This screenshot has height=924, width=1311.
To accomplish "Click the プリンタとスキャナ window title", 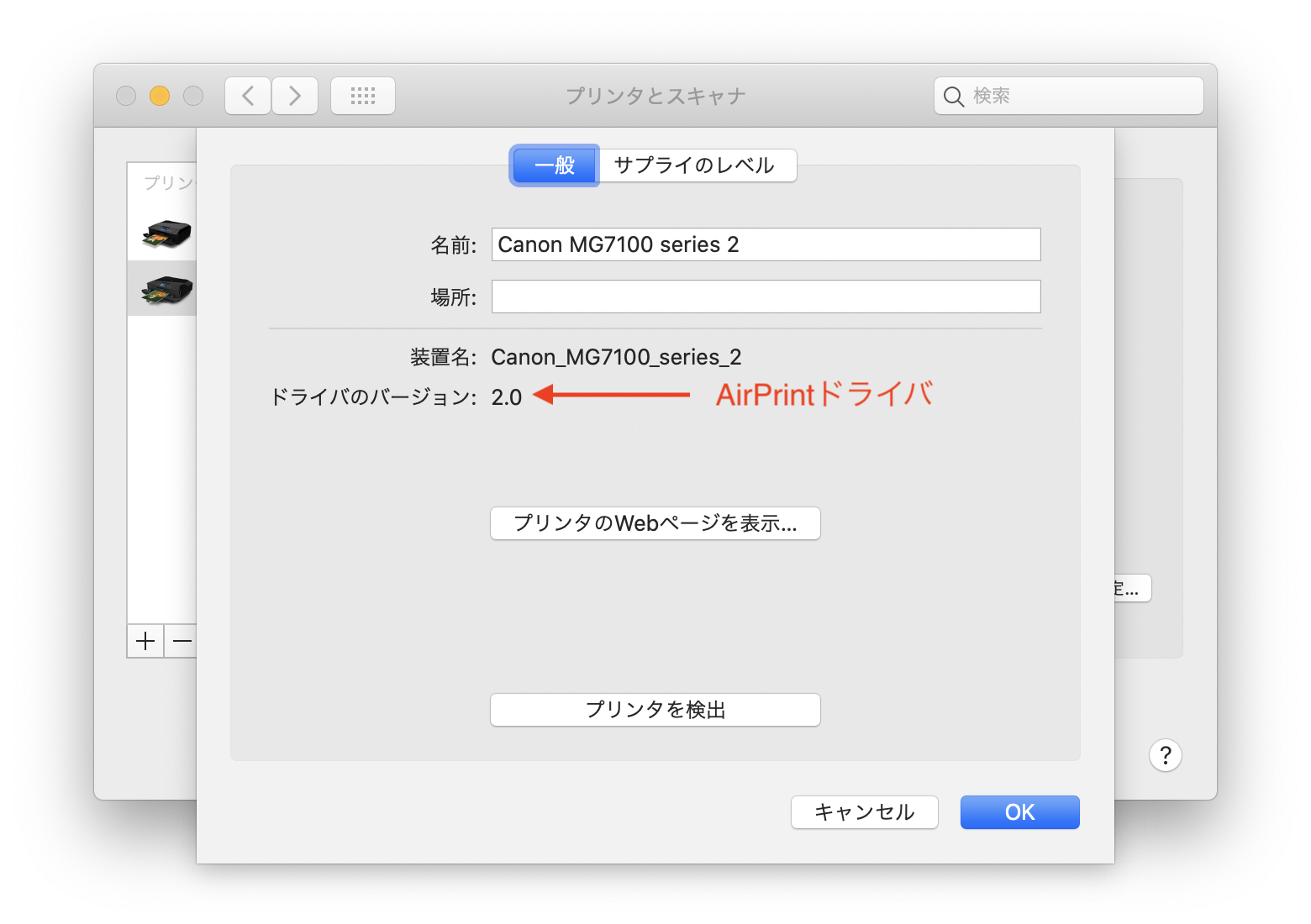I will pos(655,97).
